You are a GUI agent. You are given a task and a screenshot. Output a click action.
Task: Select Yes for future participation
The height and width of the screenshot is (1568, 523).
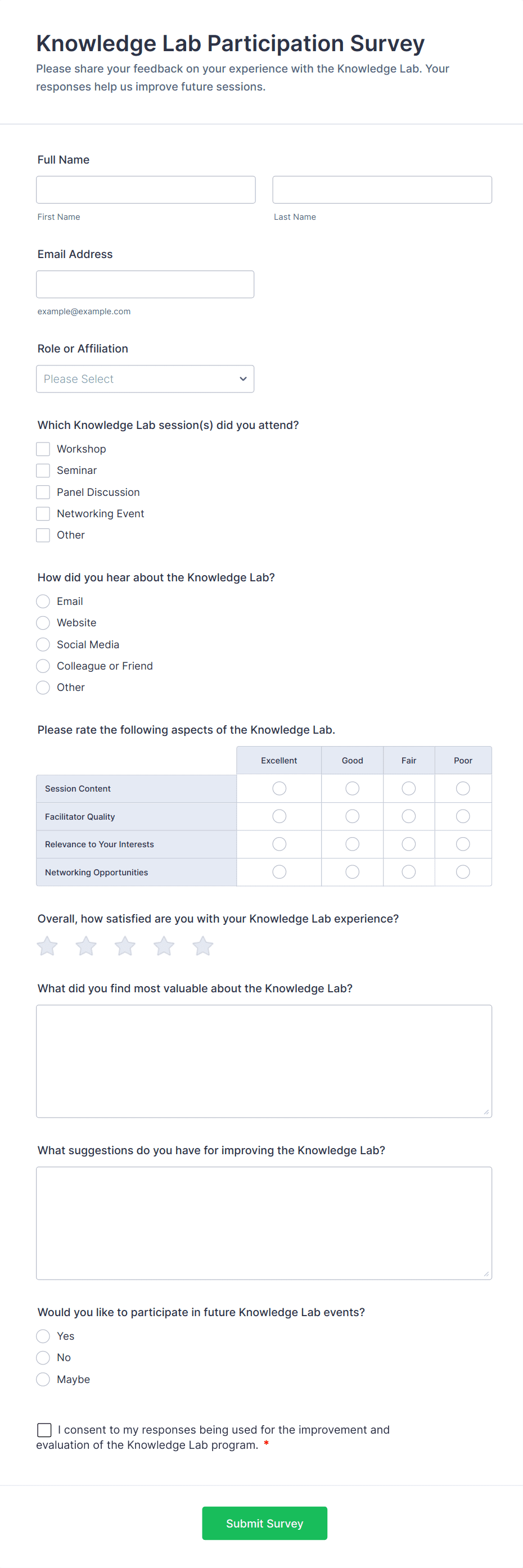pyautogui.click(x=43, y=1336)
